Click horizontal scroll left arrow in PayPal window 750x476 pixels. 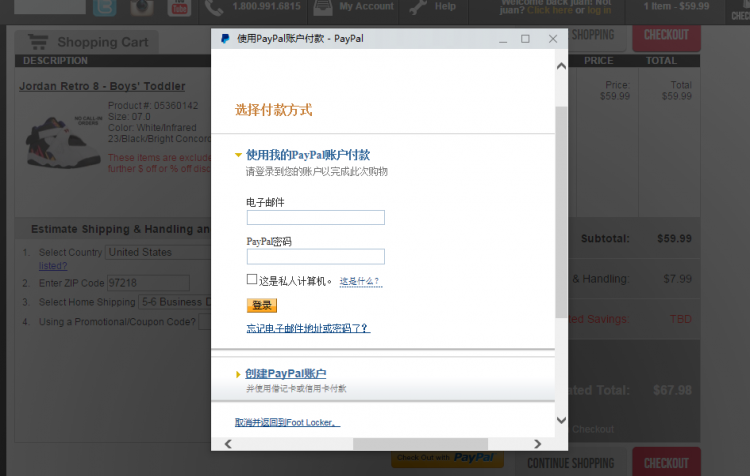tap(228, 444)
